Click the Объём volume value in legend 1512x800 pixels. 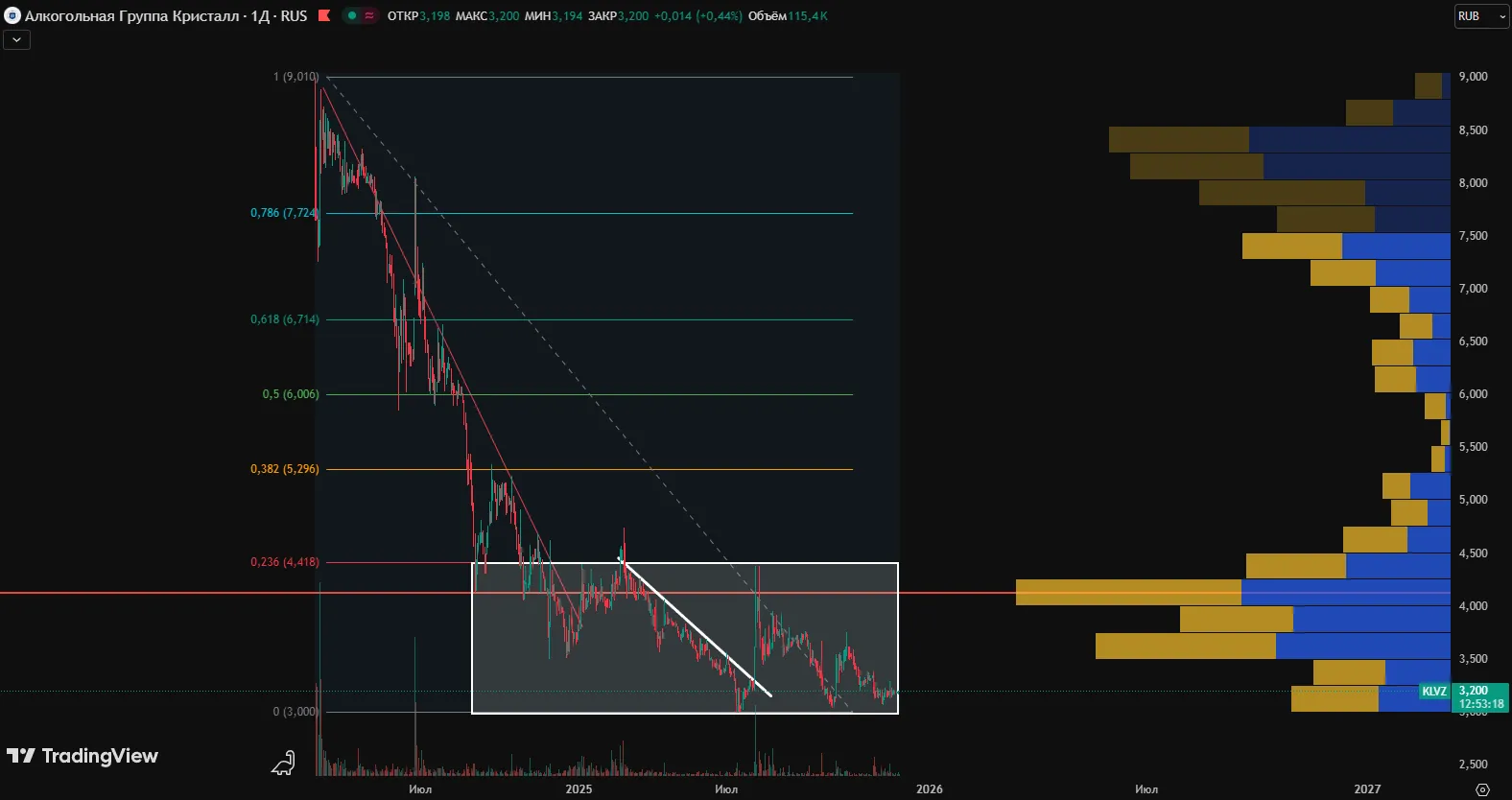pos(807,16)
